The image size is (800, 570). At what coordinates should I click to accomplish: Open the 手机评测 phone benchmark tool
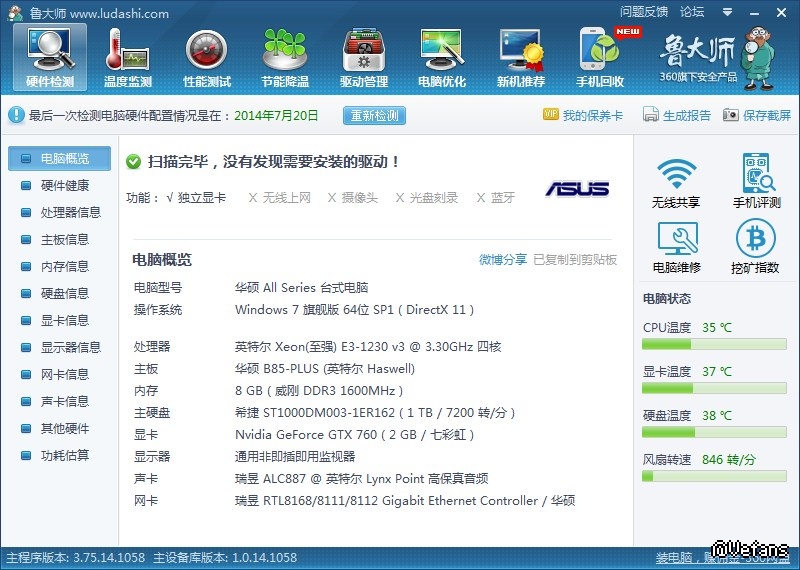pyautogui.click(x=756, y=182)
